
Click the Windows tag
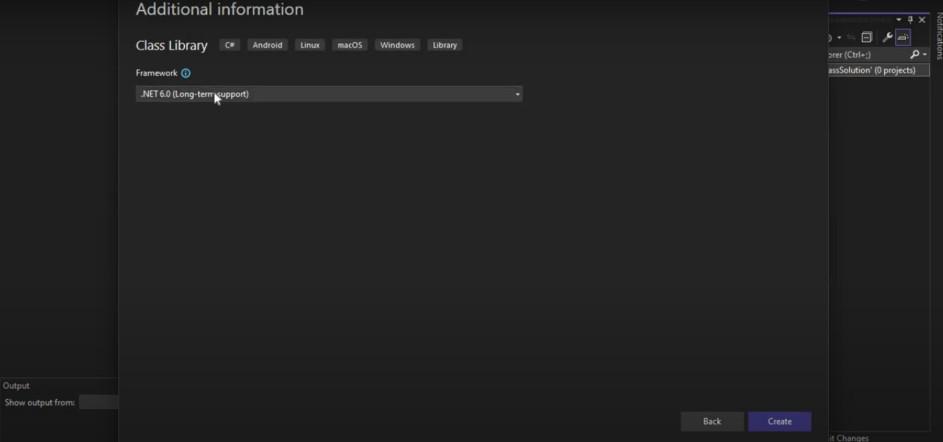[x=397, y=45]
